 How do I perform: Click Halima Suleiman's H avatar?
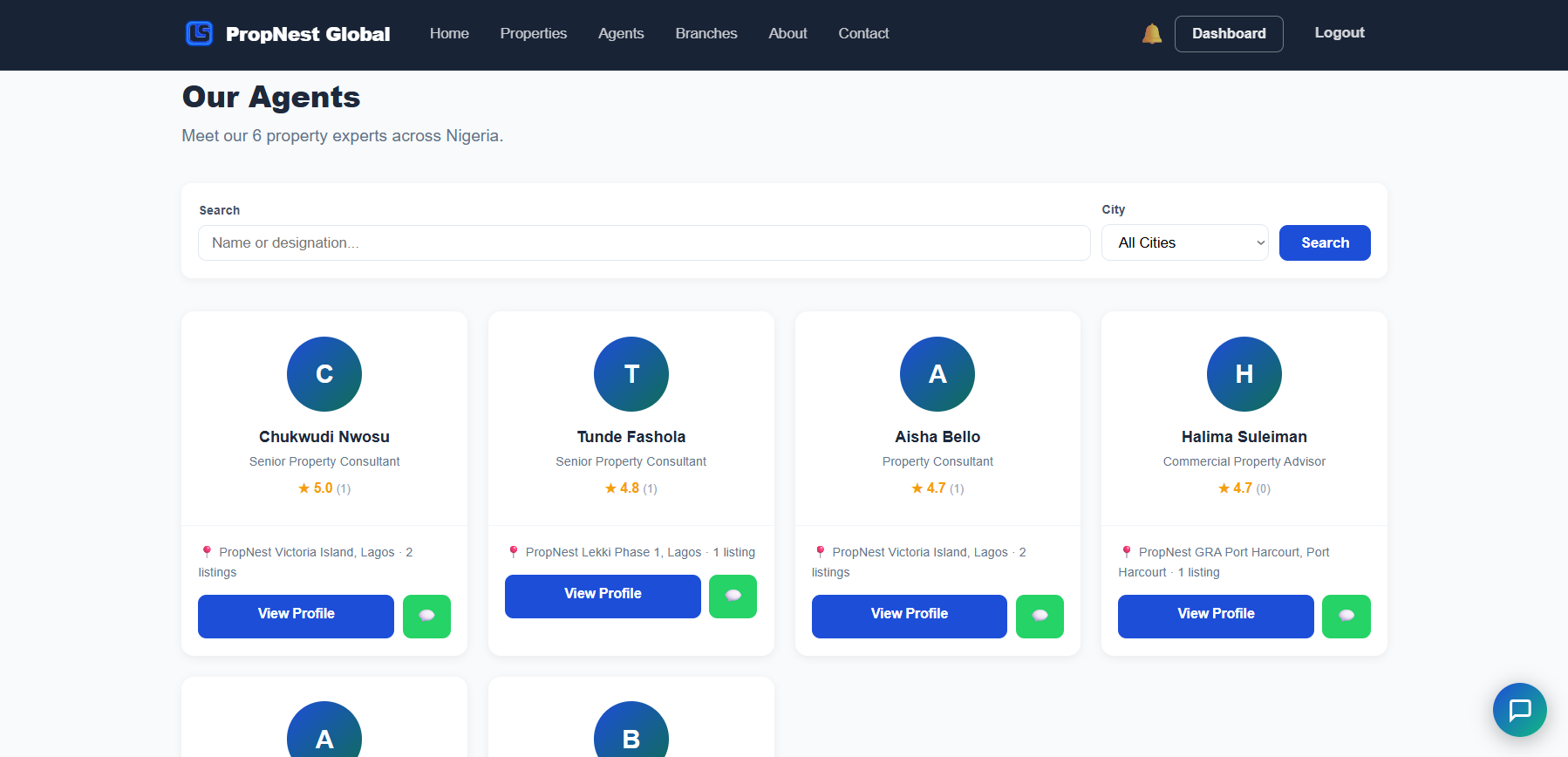(1244, 374)
